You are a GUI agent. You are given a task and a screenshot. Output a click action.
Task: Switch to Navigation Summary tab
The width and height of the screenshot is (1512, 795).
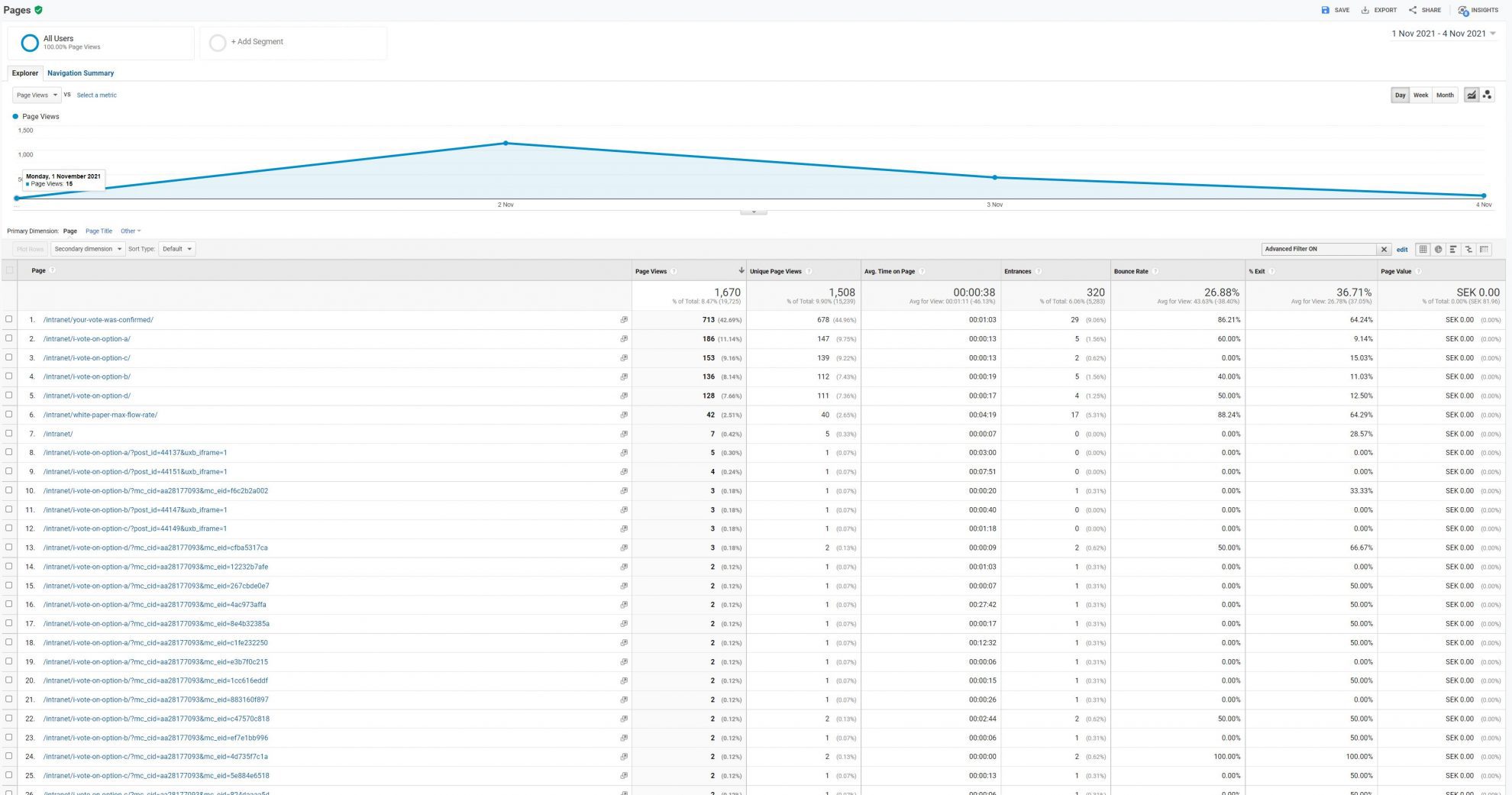80,73
